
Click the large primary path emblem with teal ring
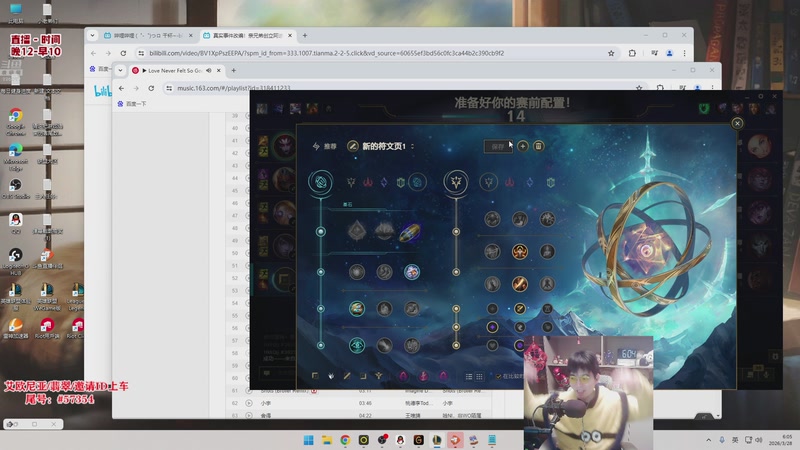pyautogui.click(x=320, y=182)
